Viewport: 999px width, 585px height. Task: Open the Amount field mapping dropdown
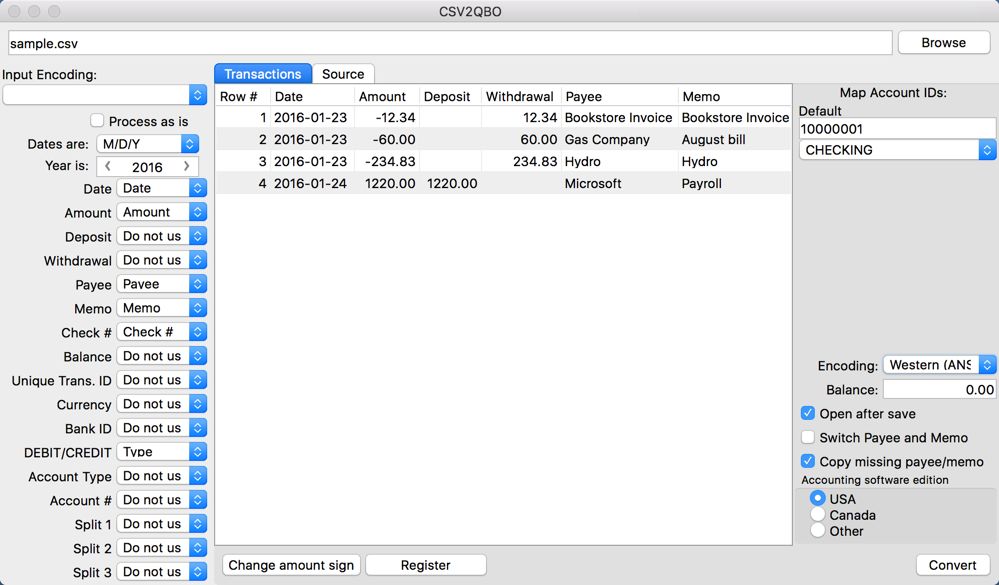click(162, 212)
